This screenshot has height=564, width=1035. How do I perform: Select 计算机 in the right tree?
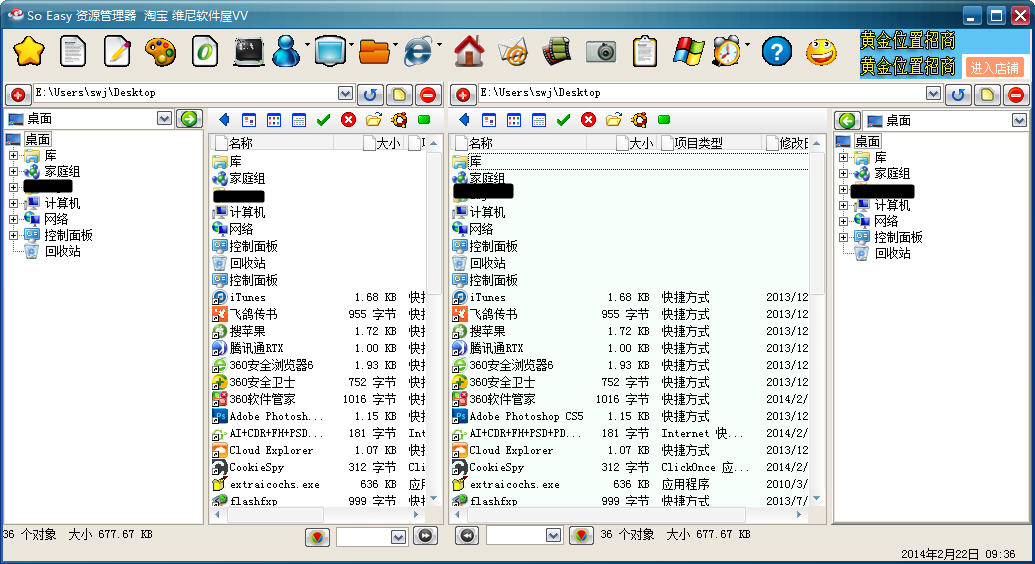click(892, 205)
